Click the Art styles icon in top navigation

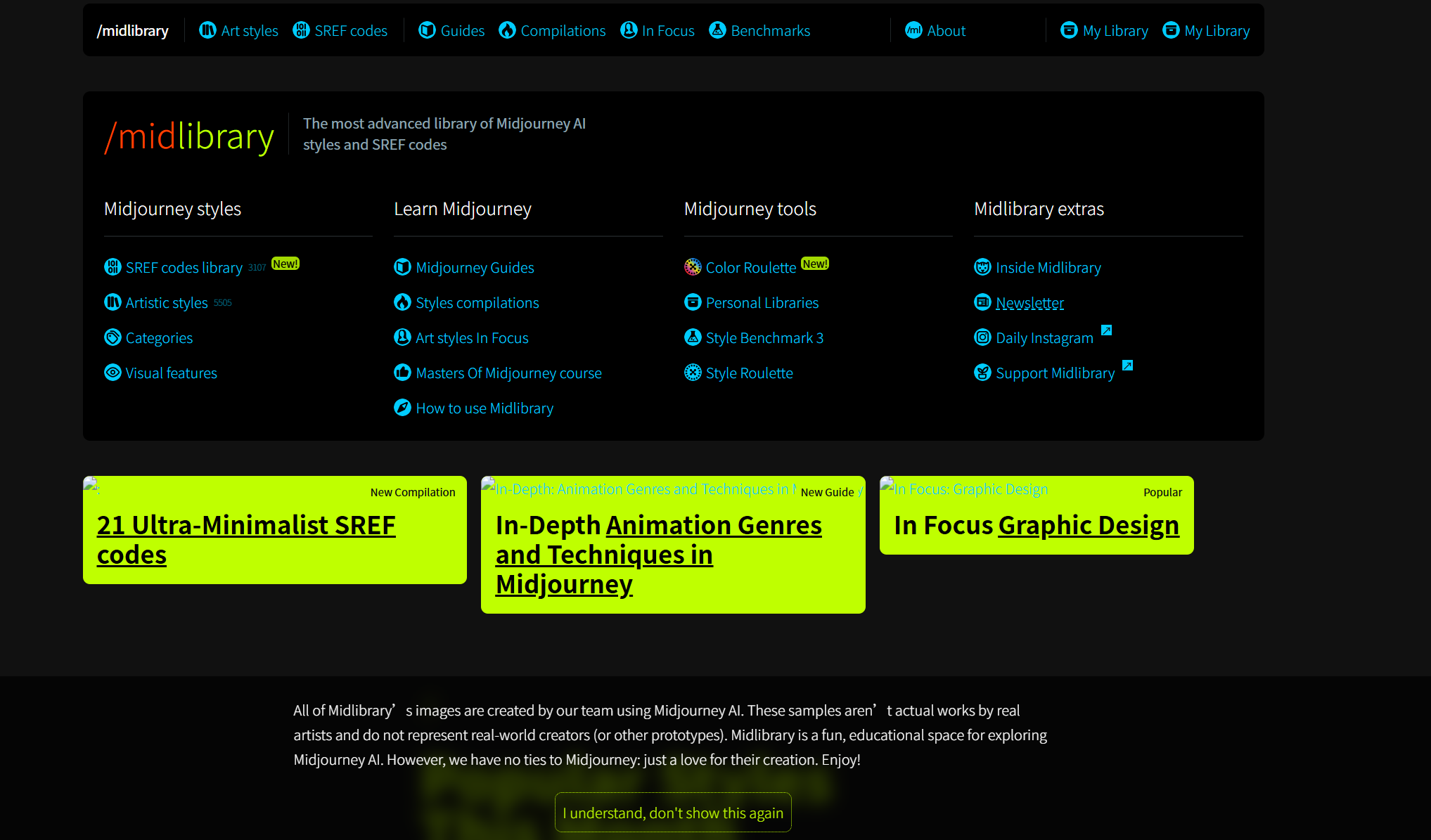[207, 30]
